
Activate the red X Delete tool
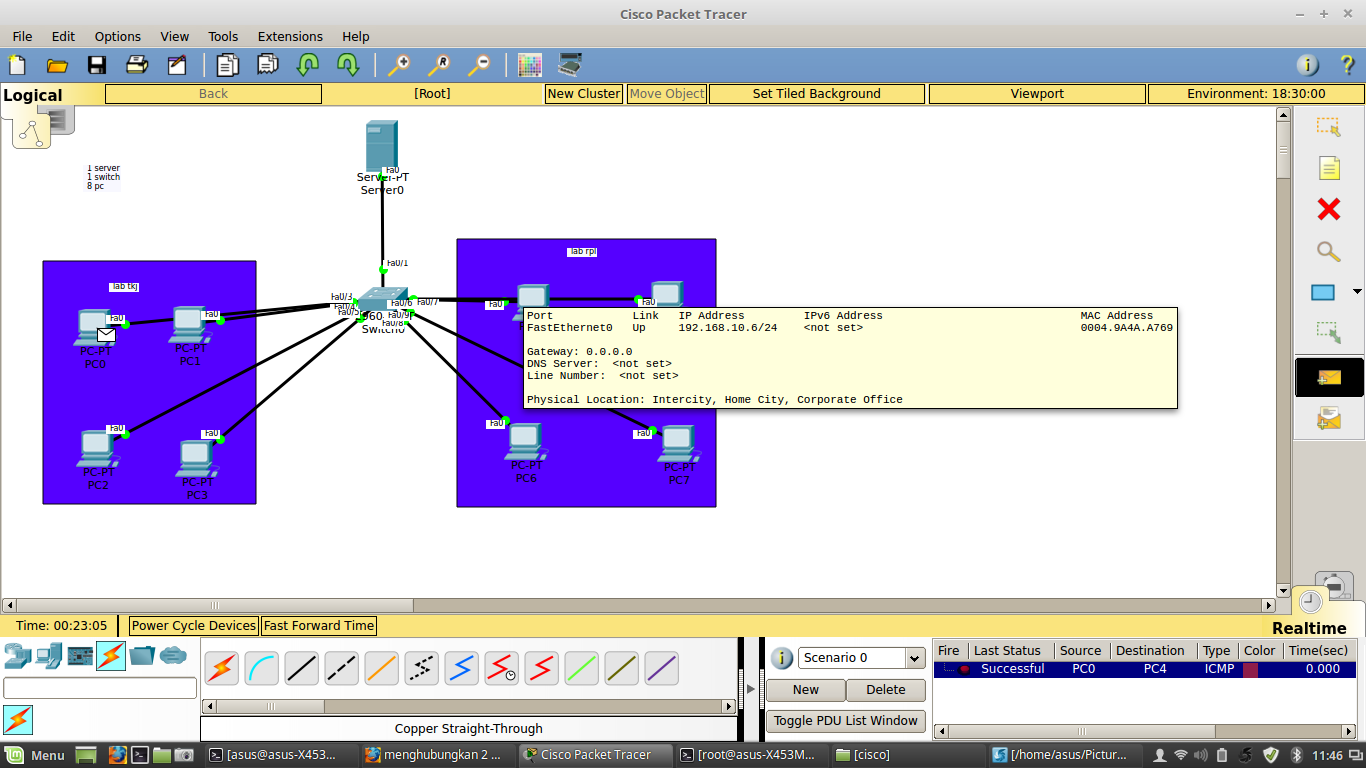(x=1328, y=209)
